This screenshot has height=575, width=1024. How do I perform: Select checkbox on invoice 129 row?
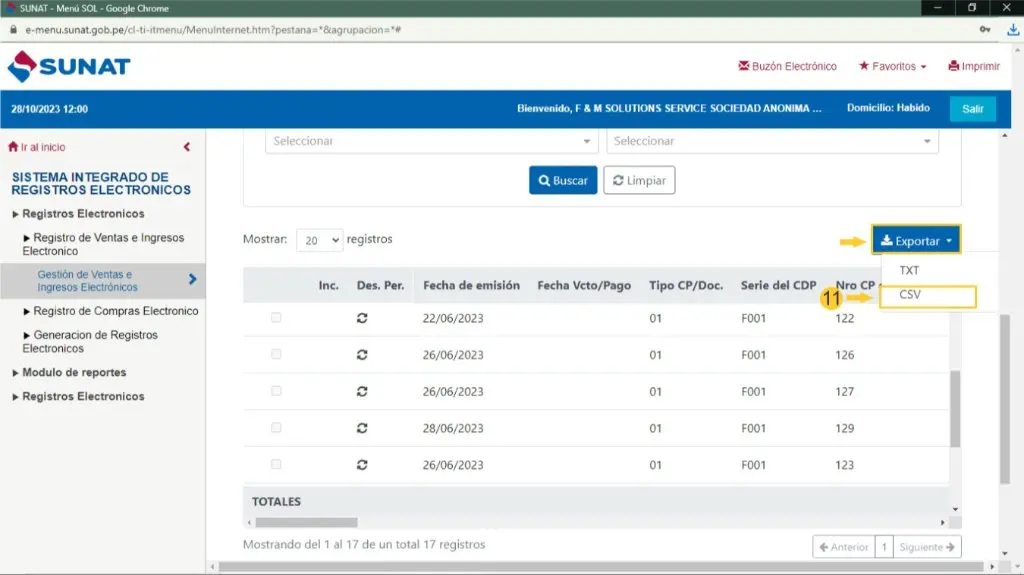click(x=276, y=428)
